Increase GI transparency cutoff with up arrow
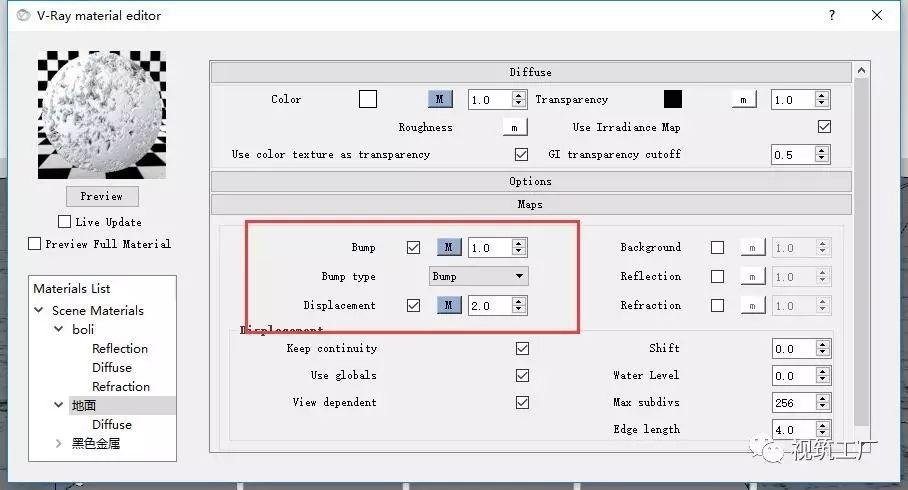 point(822,150)
